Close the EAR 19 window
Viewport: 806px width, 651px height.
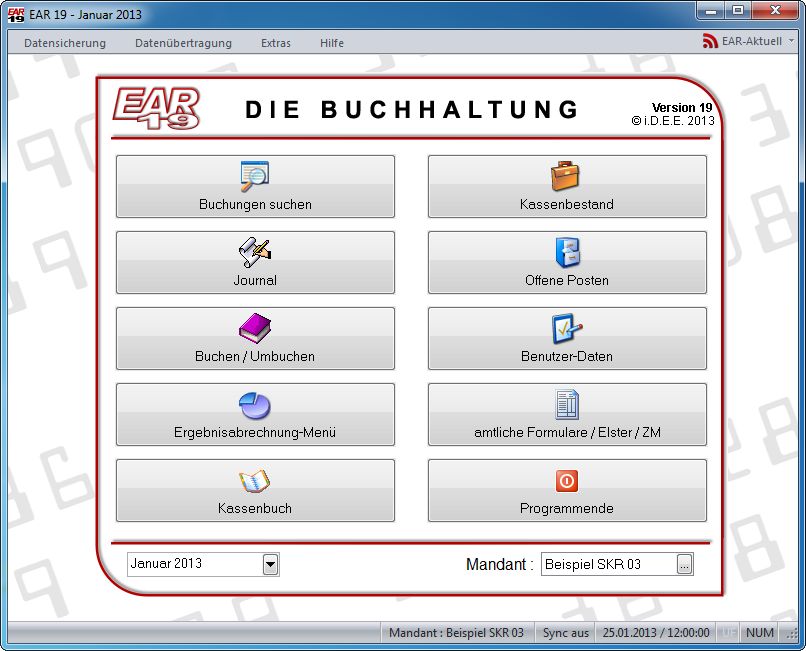coord(776,10)
